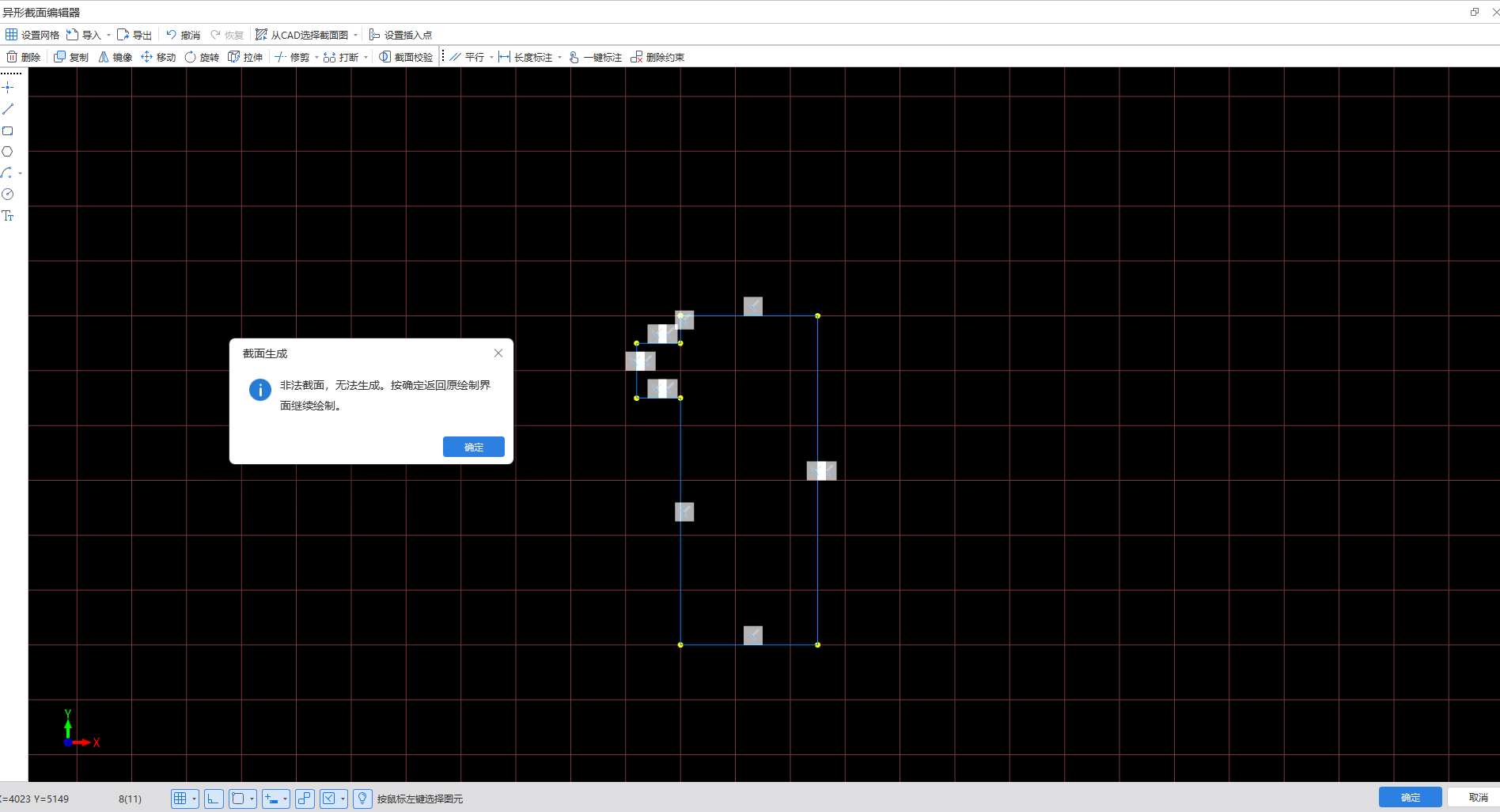This screenshot has height=812, width=1500.
Task: Run 截面校验 section check
Action: coord(406,57)
